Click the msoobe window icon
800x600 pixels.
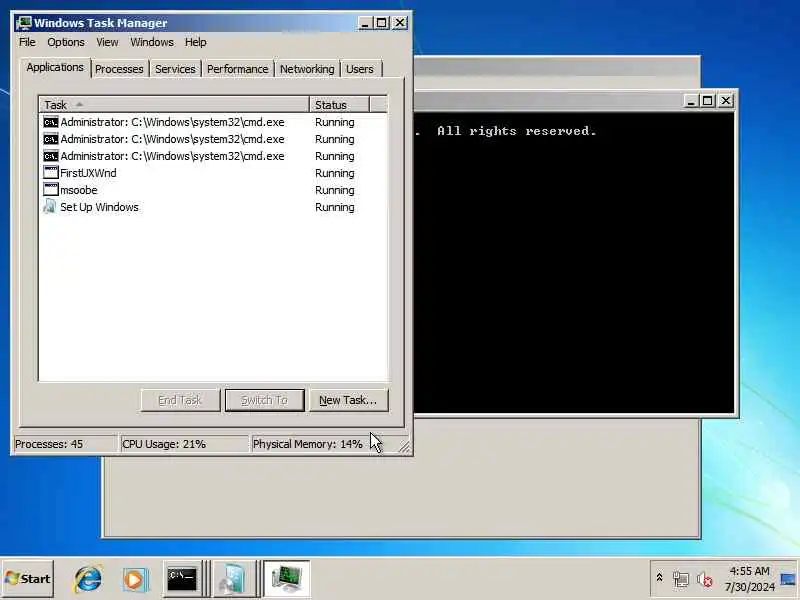(x=51, y=189)
